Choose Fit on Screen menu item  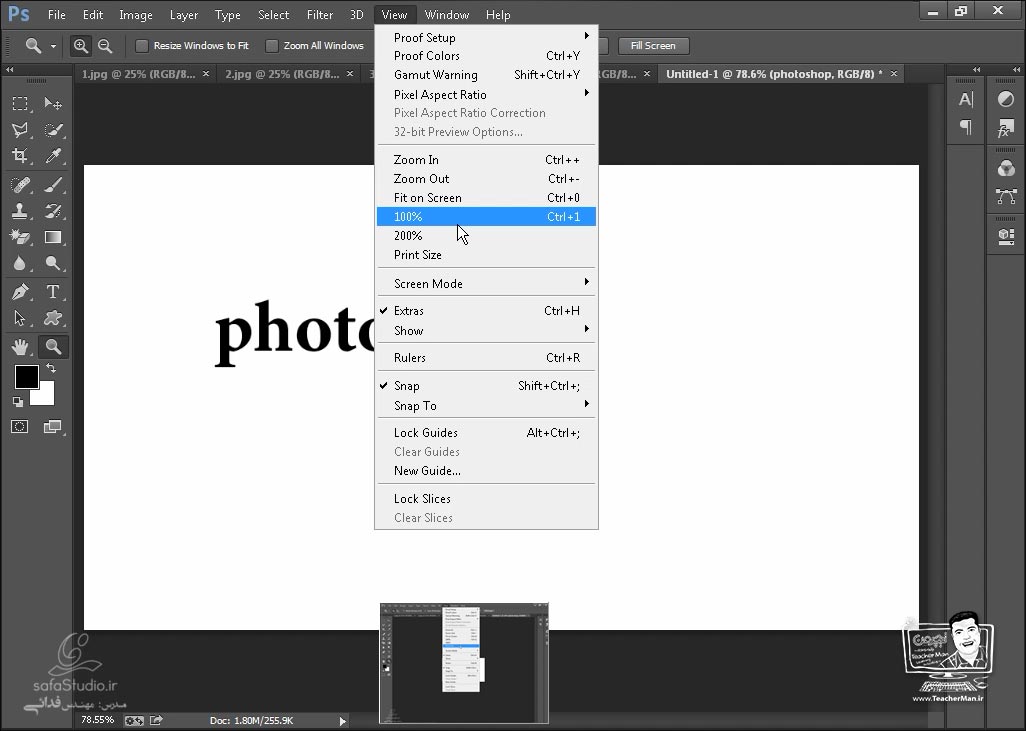[x=486, y=198]
